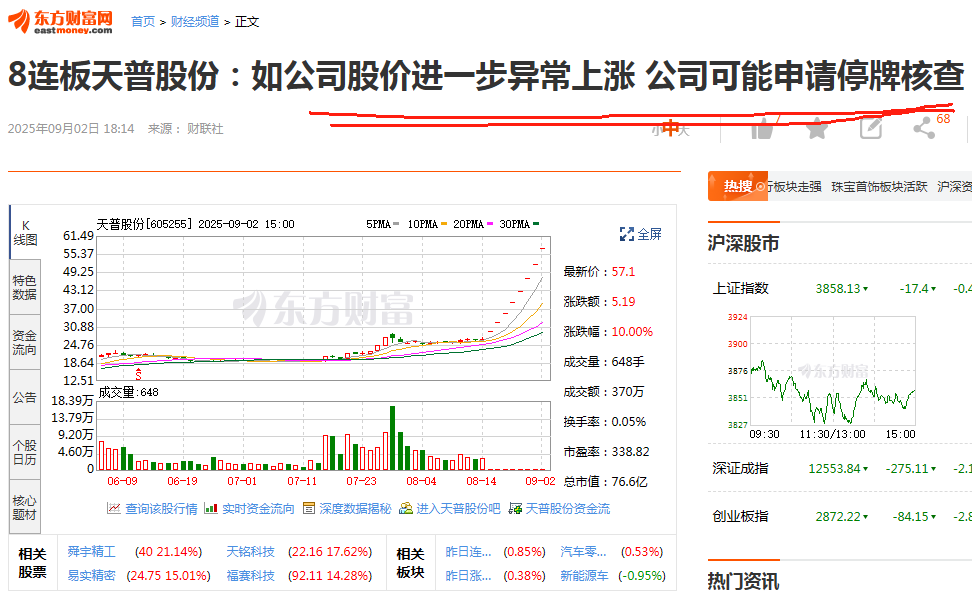
Task: Click 沪深股市 section heading
Action: [x=743, y=243]
